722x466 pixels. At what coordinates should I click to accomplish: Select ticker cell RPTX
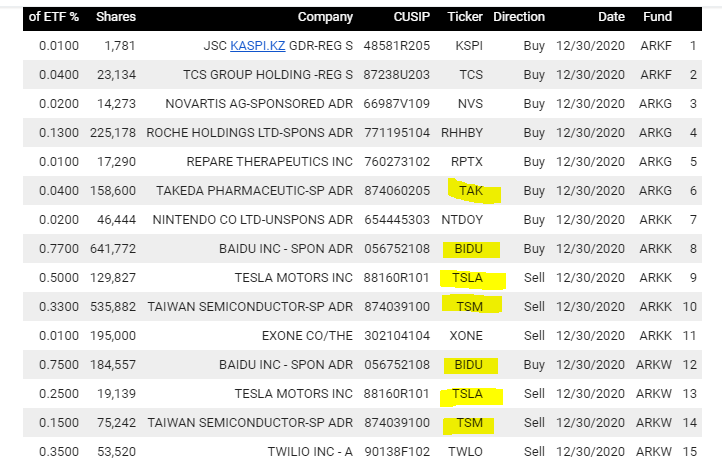tap(467, 162)
